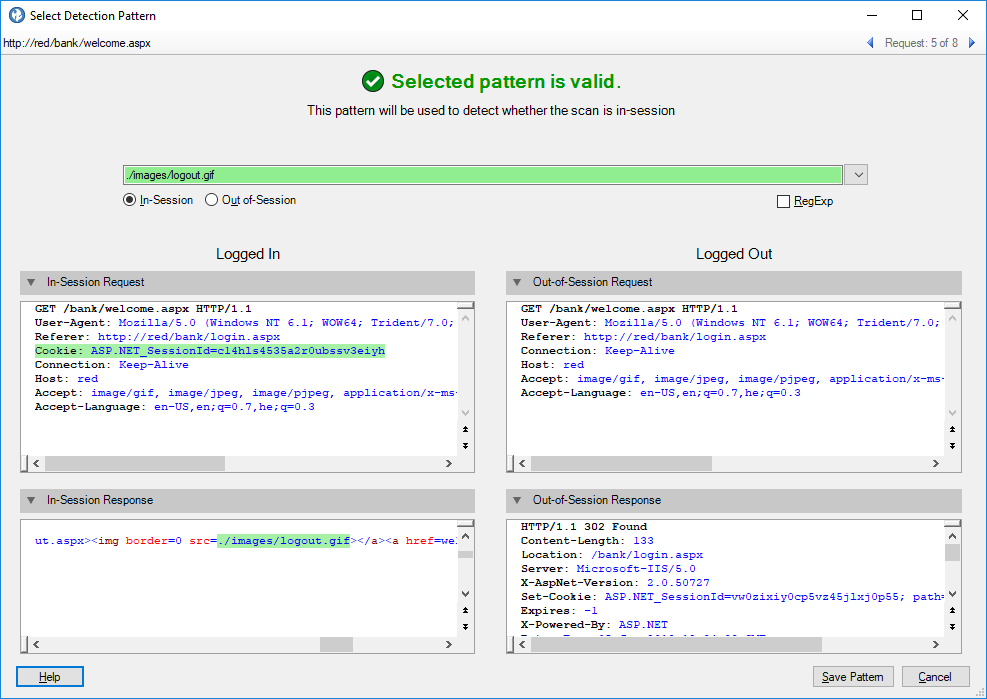This screenshot has width=987, height=699.
Task: Click the Save Pattern button
Action: [x=852, y=676]
